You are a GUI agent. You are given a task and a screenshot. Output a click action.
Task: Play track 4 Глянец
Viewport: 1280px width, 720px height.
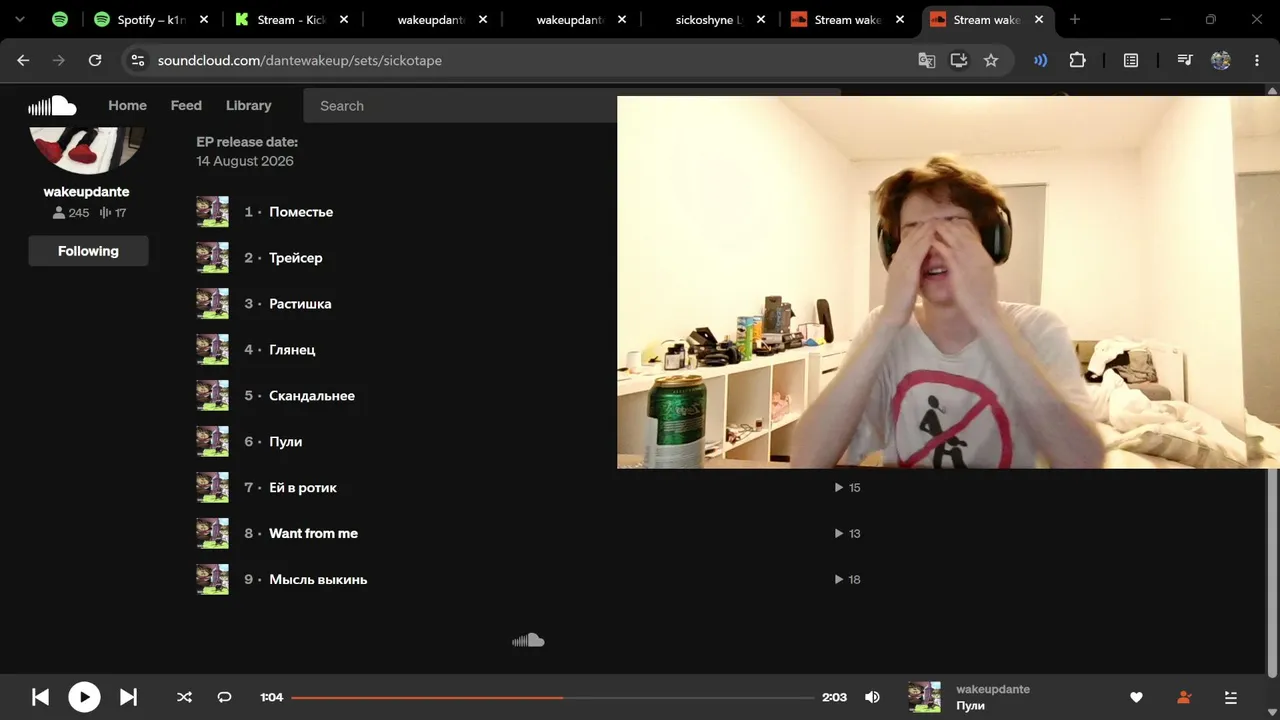(292, 350)
